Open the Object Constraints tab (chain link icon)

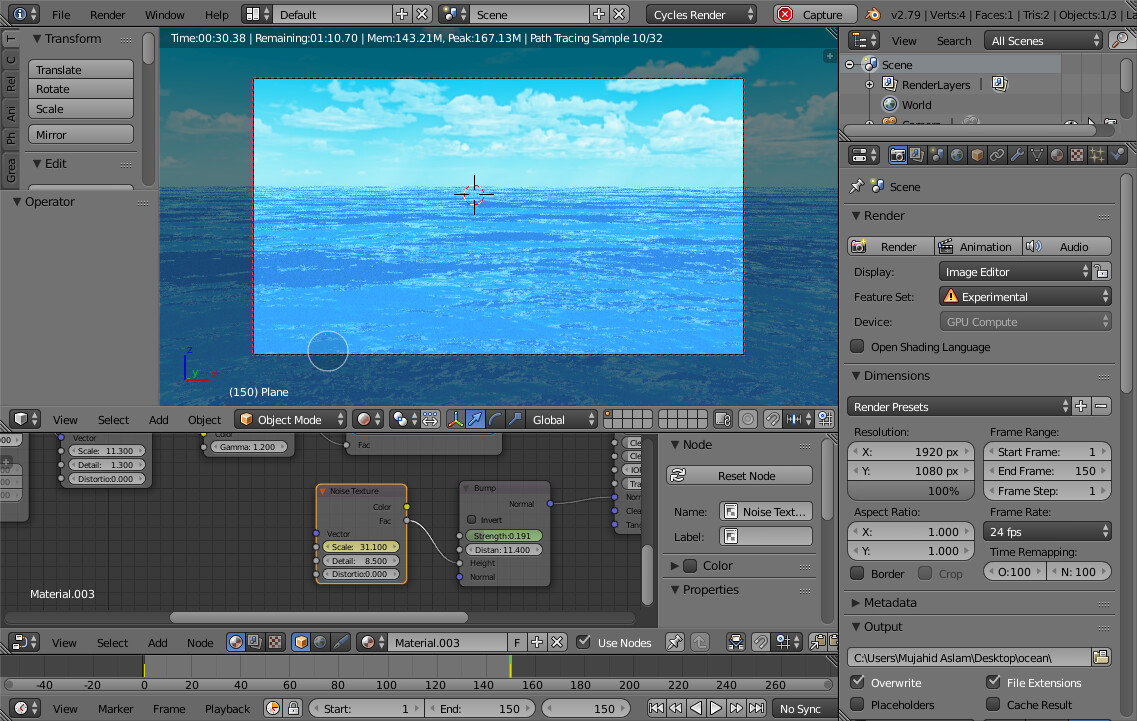pos(996,154)
